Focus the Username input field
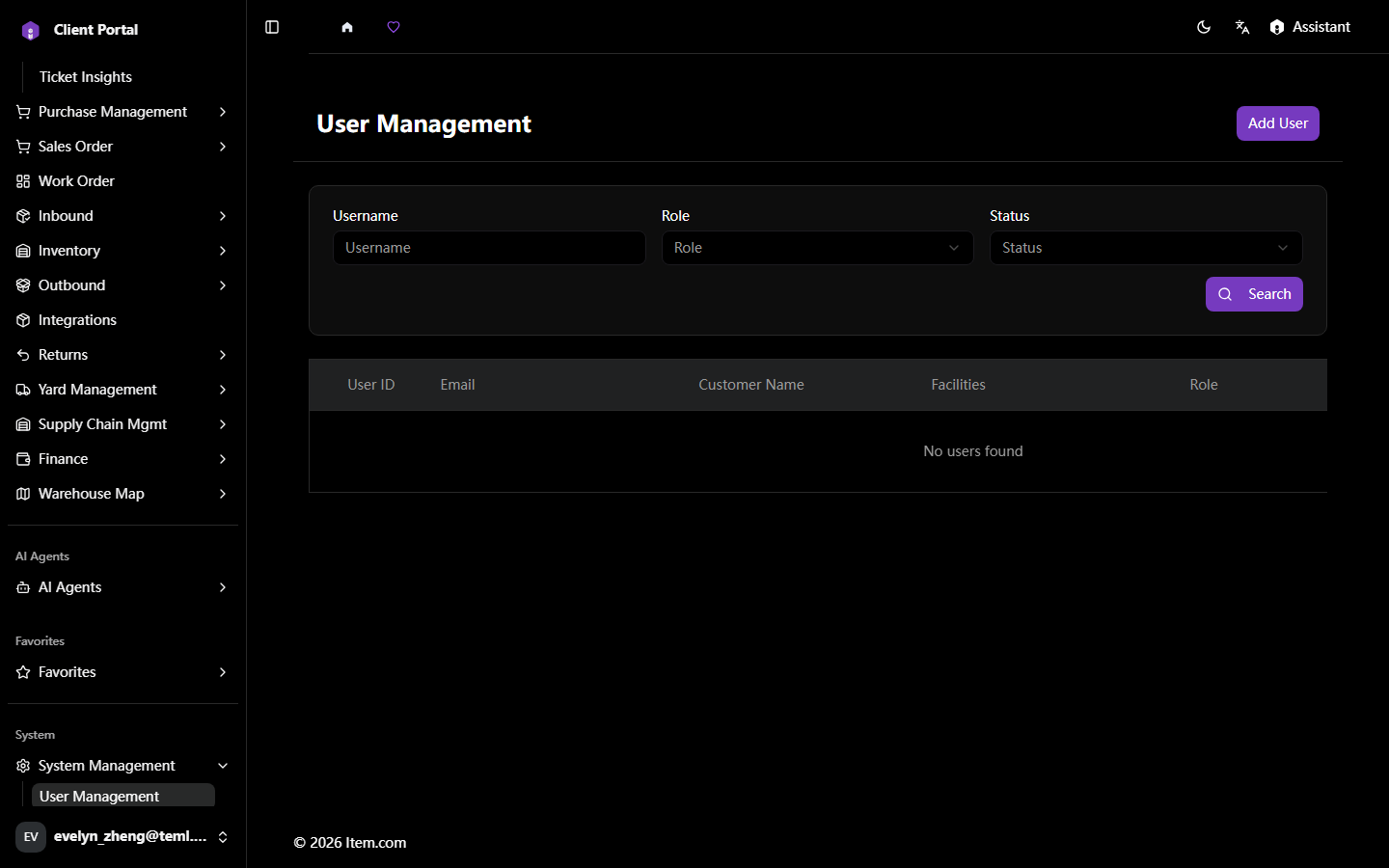 489,248
